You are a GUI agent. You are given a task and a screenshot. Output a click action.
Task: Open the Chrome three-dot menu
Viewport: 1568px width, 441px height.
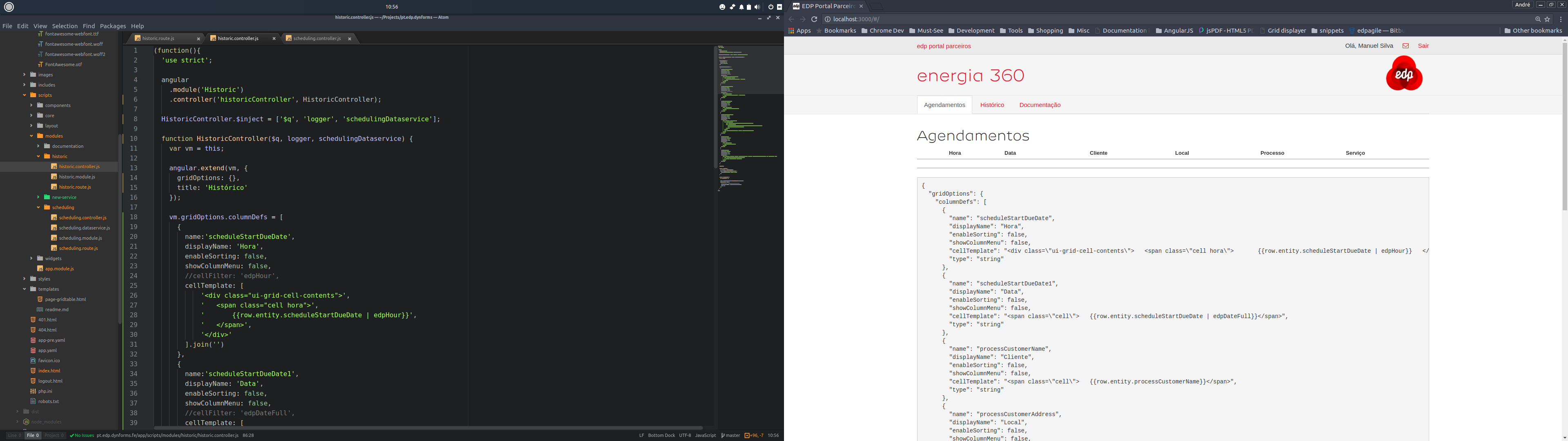(x=1561, y=20)
